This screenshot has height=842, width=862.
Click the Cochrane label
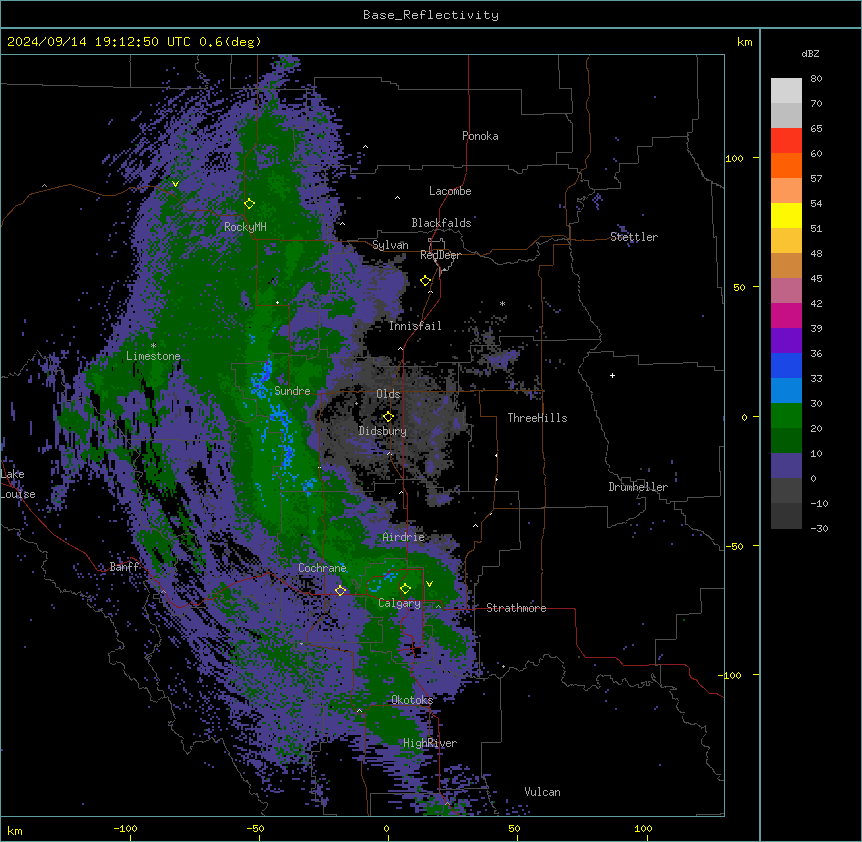322,568
